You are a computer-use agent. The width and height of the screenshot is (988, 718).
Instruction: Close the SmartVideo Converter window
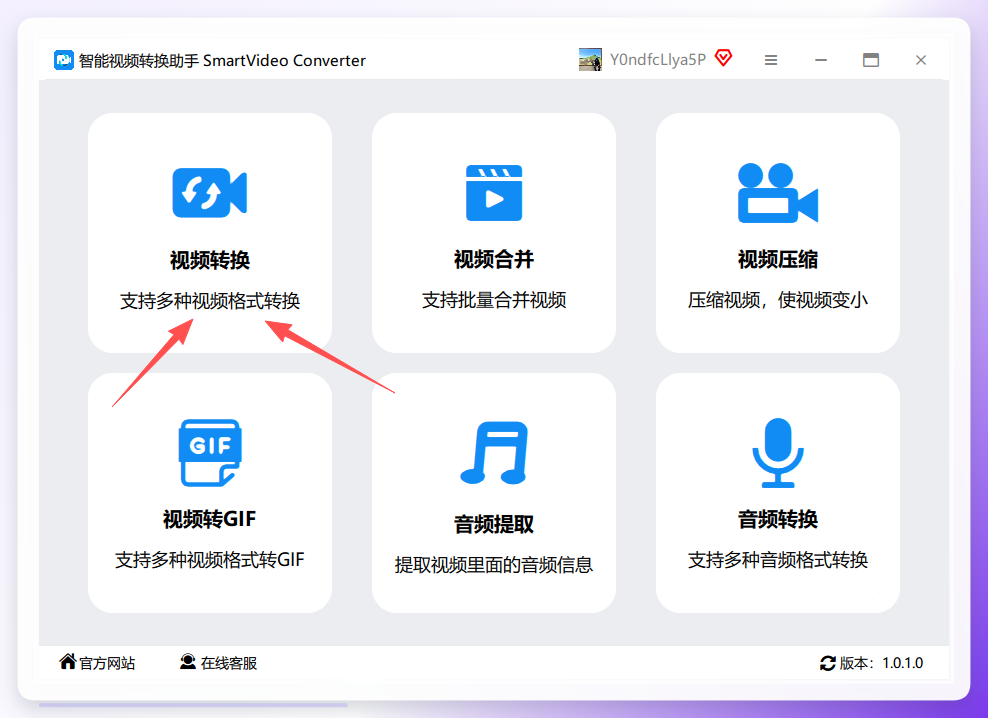coord(921,61)
